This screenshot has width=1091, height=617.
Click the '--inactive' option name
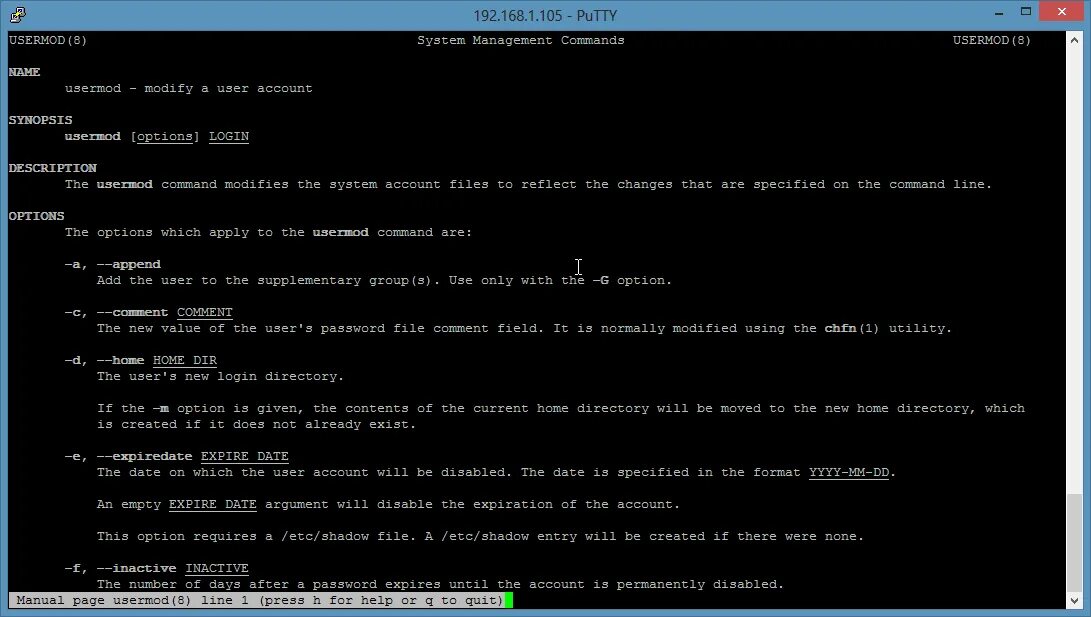pyautogui.click(x=136, y=568)
